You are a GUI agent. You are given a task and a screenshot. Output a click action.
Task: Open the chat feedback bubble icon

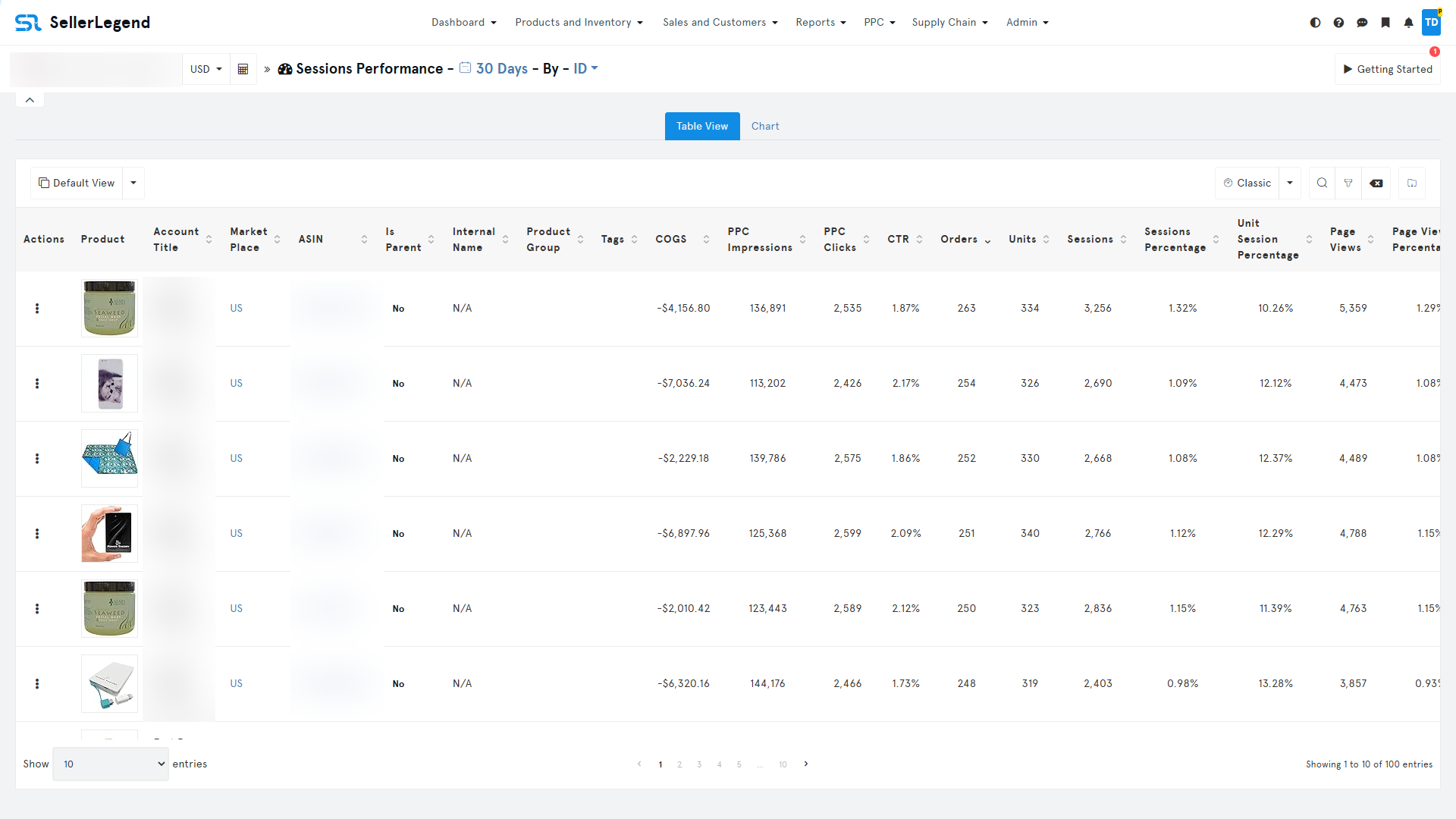coord(1363,22)
